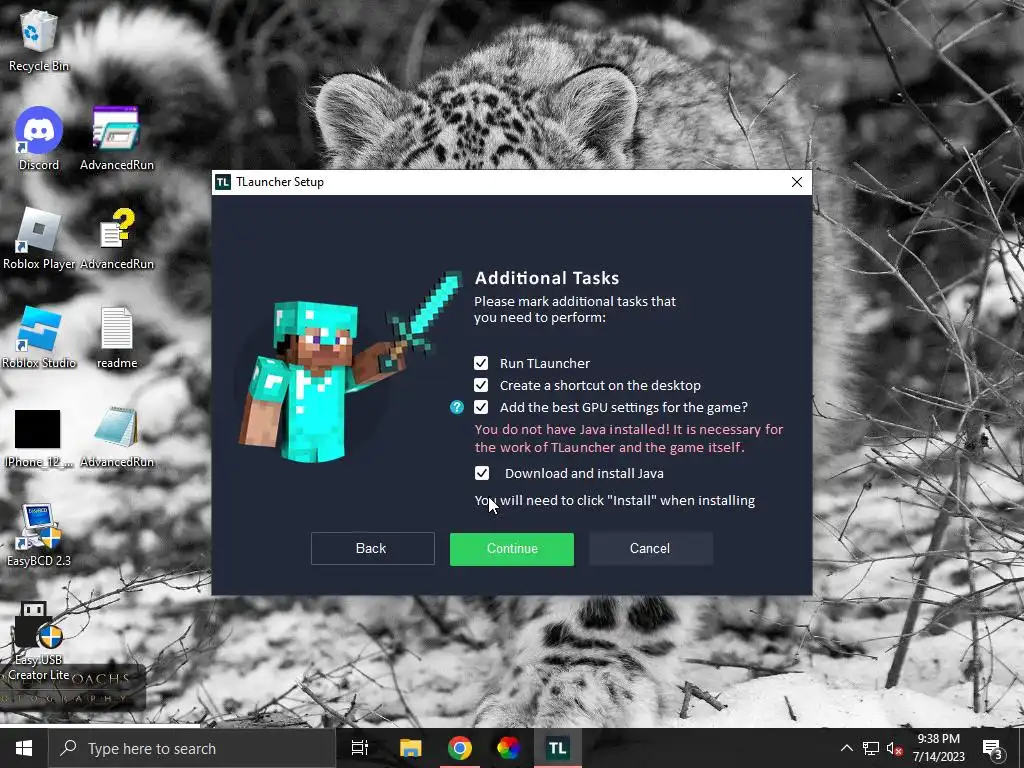Viewport: 1024px width, 768px height.
Task: Select the Roblox Studio desktop shortcut
Action: coord(39,338)
